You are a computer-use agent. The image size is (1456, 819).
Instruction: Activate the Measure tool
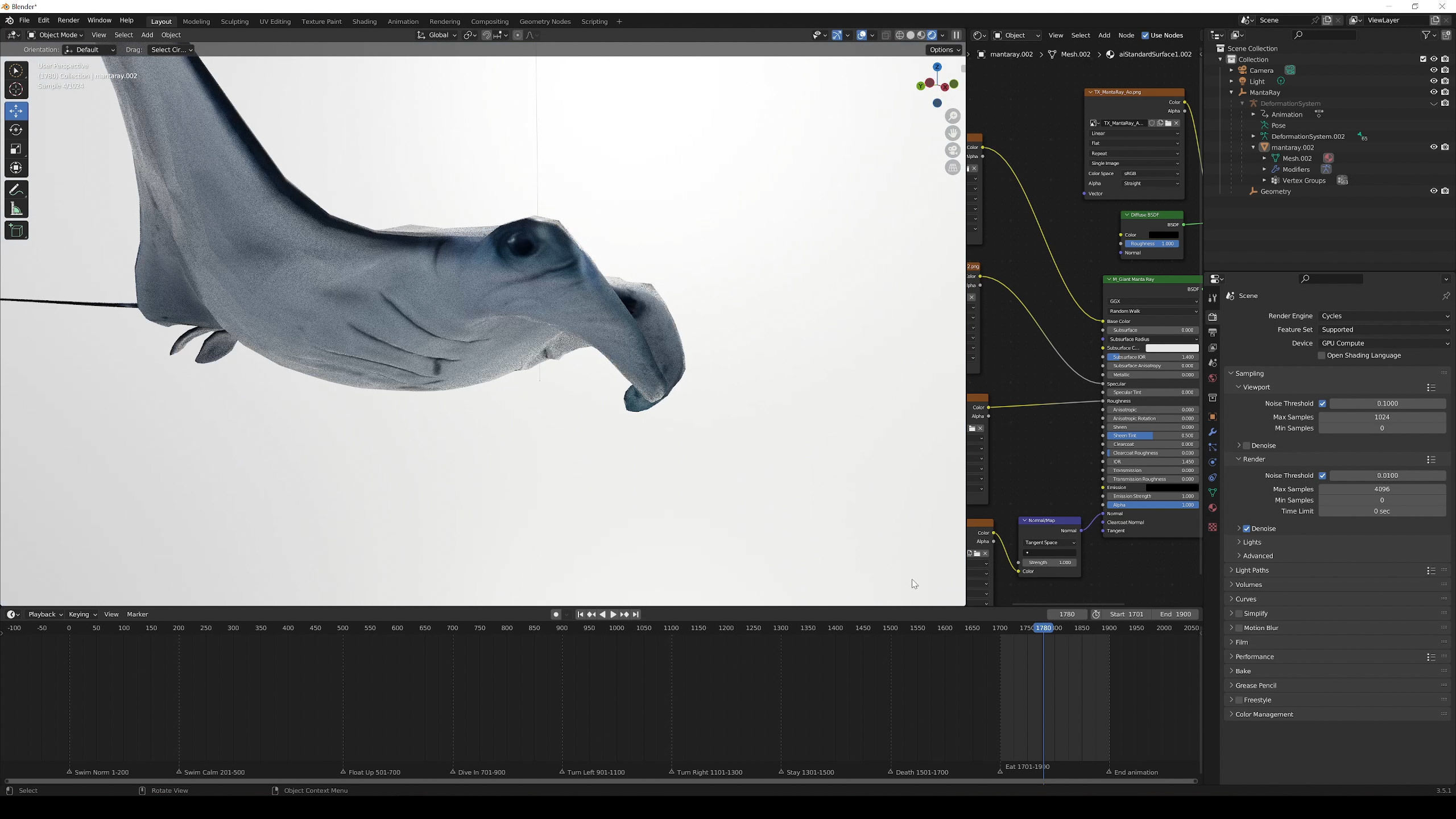(16, 210)
